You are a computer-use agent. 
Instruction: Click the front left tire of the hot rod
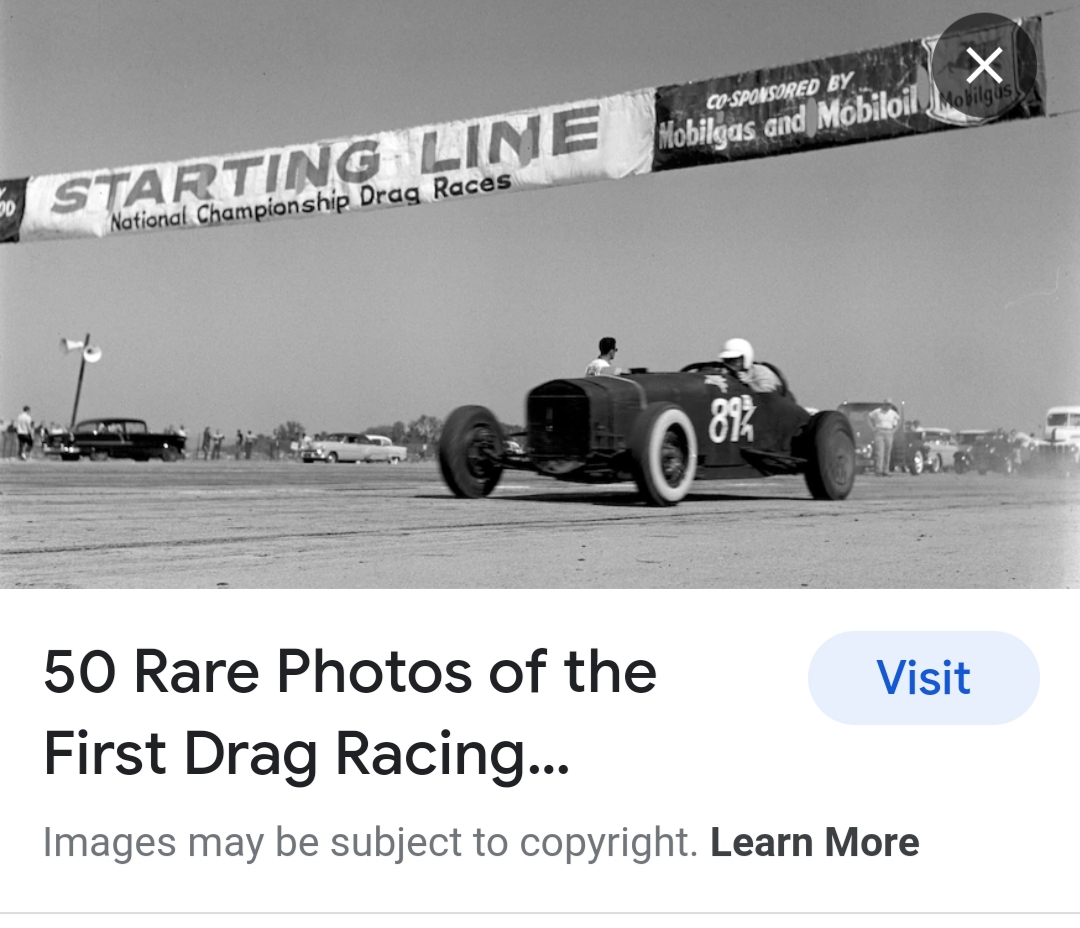pyautogui.click(x=472, y=451)
